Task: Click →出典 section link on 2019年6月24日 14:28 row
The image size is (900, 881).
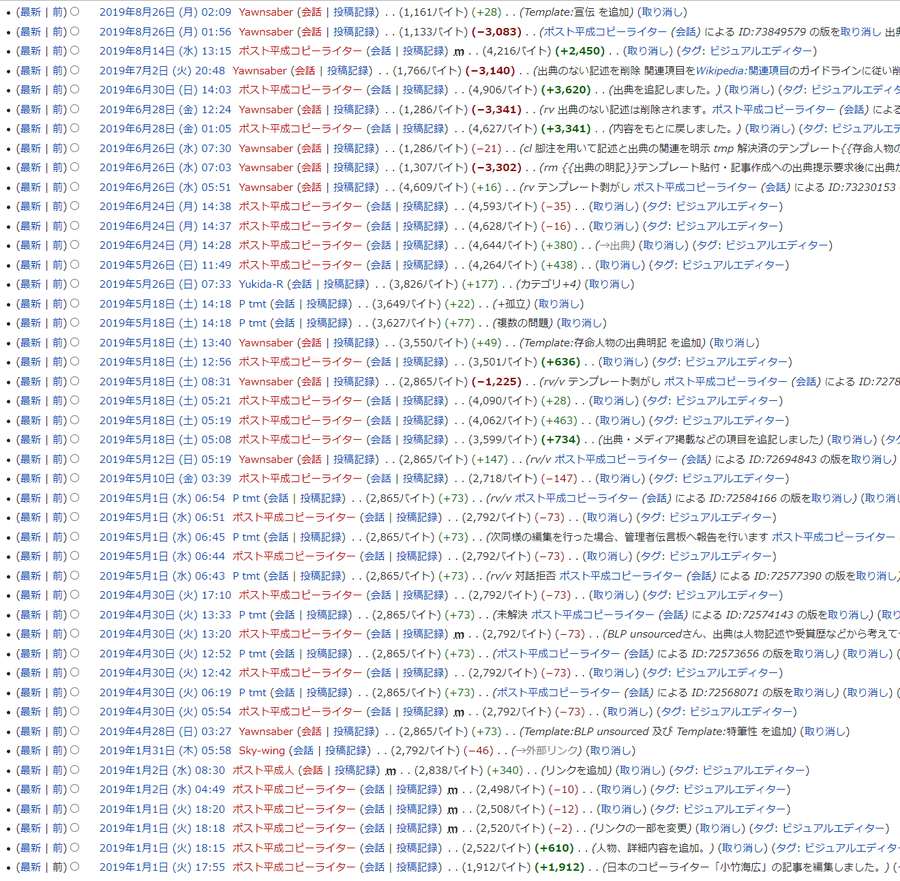Action: [x=615, y=246]
